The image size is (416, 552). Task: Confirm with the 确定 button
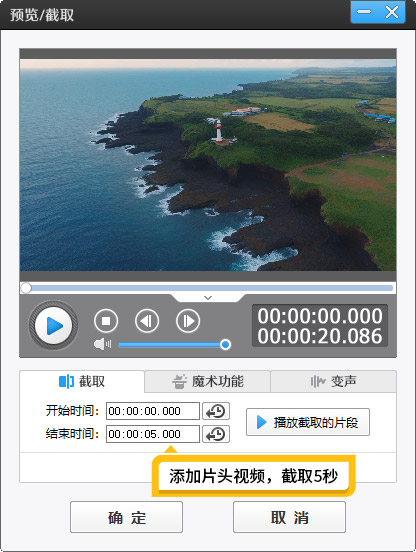click(x=126, y=517)
